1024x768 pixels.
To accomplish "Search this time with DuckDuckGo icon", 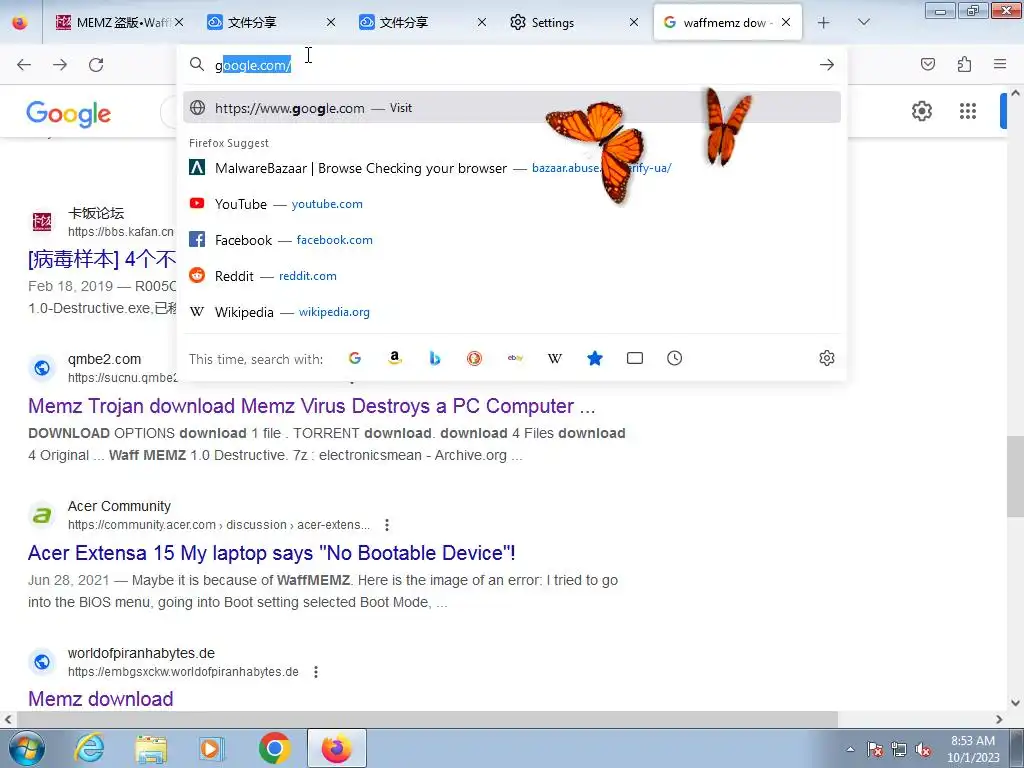I will pyautogui.click(x=474, y=358).
